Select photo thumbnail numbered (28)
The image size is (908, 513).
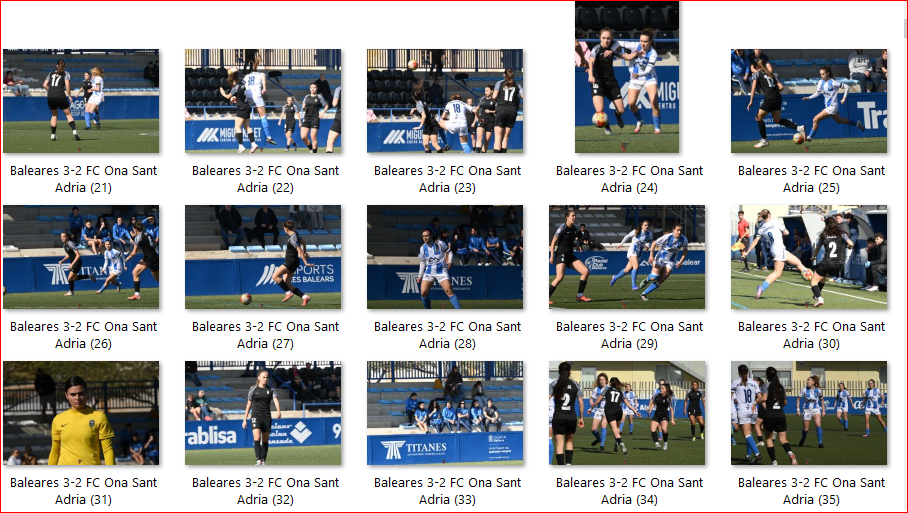[x=445, y=257]
